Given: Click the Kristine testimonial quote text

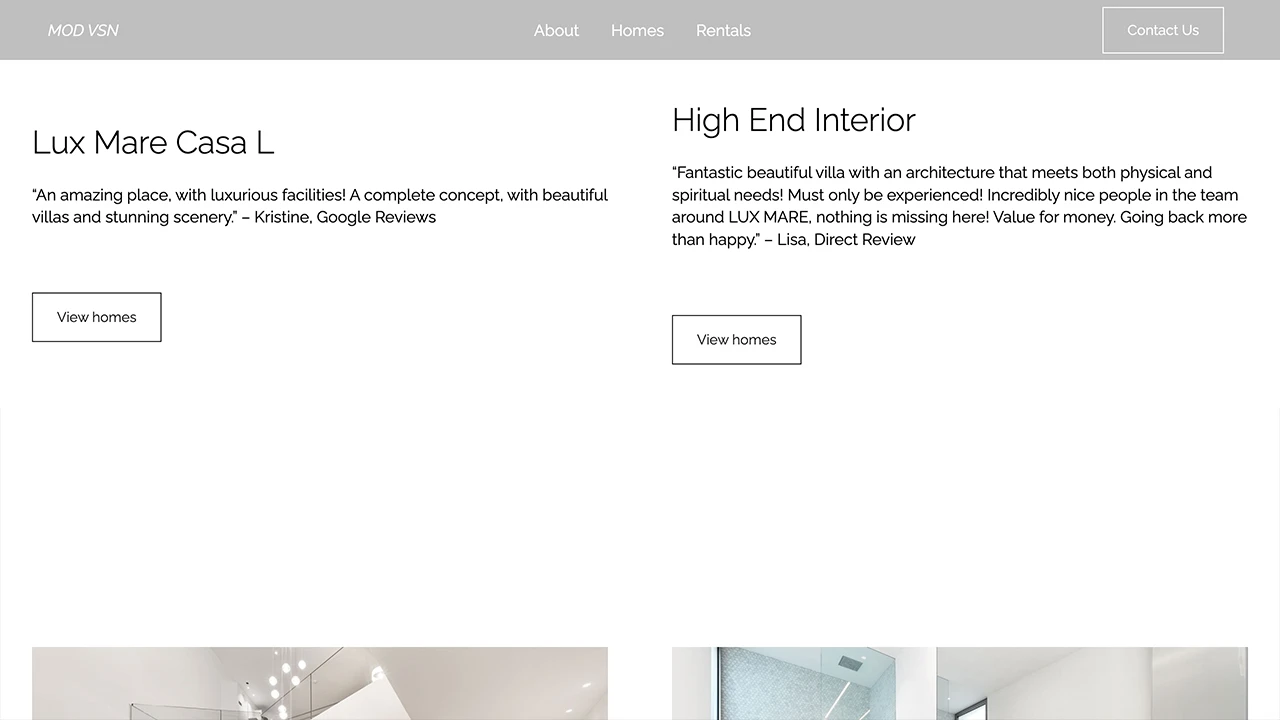Looking at the screenshot, I should point(320,205).
